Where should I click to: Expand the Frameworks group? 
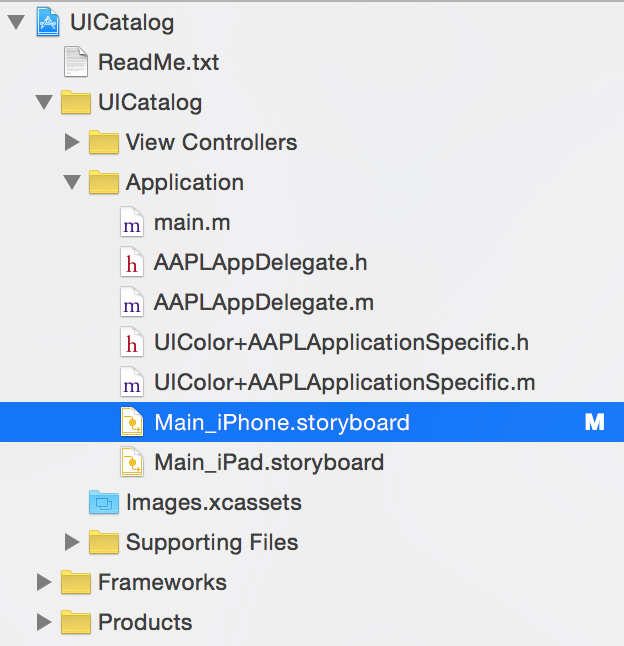click(x=43, y=582)
